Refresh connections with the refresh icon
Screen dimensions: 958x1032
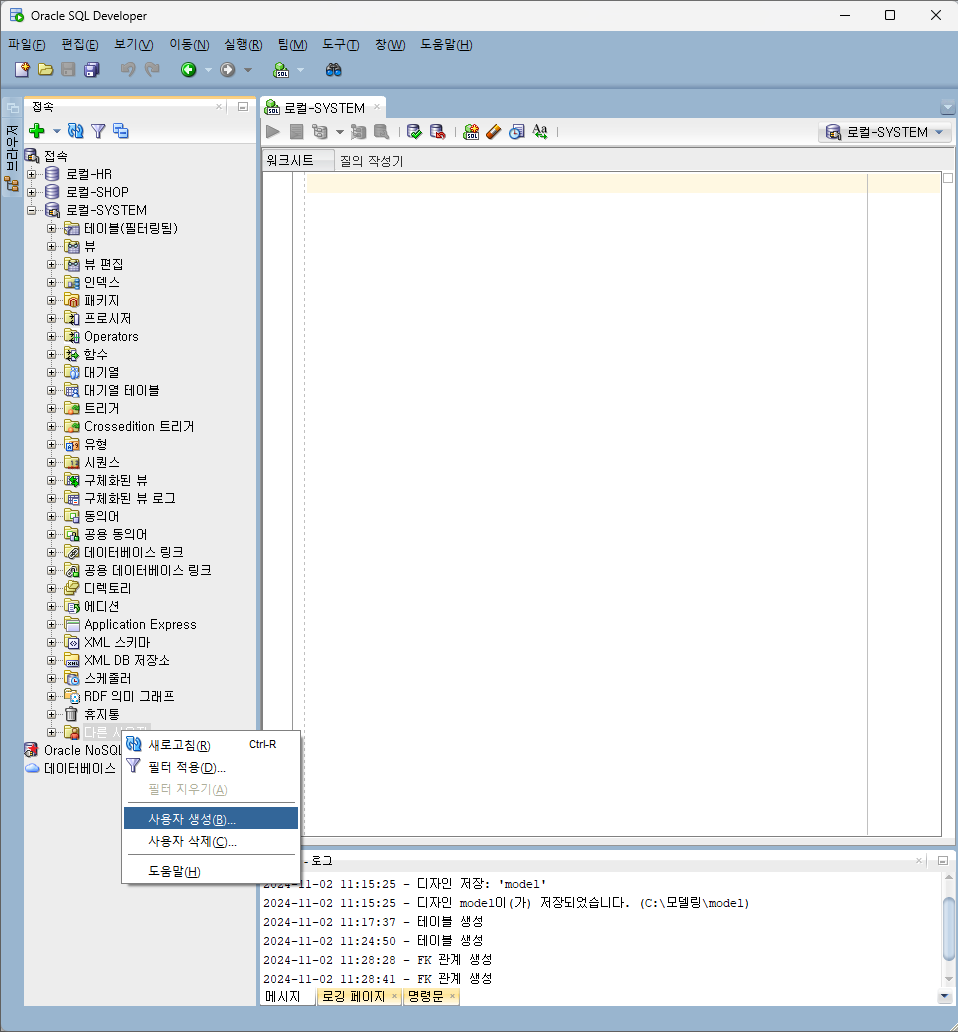pyautogui.click(x=76, y=131)
